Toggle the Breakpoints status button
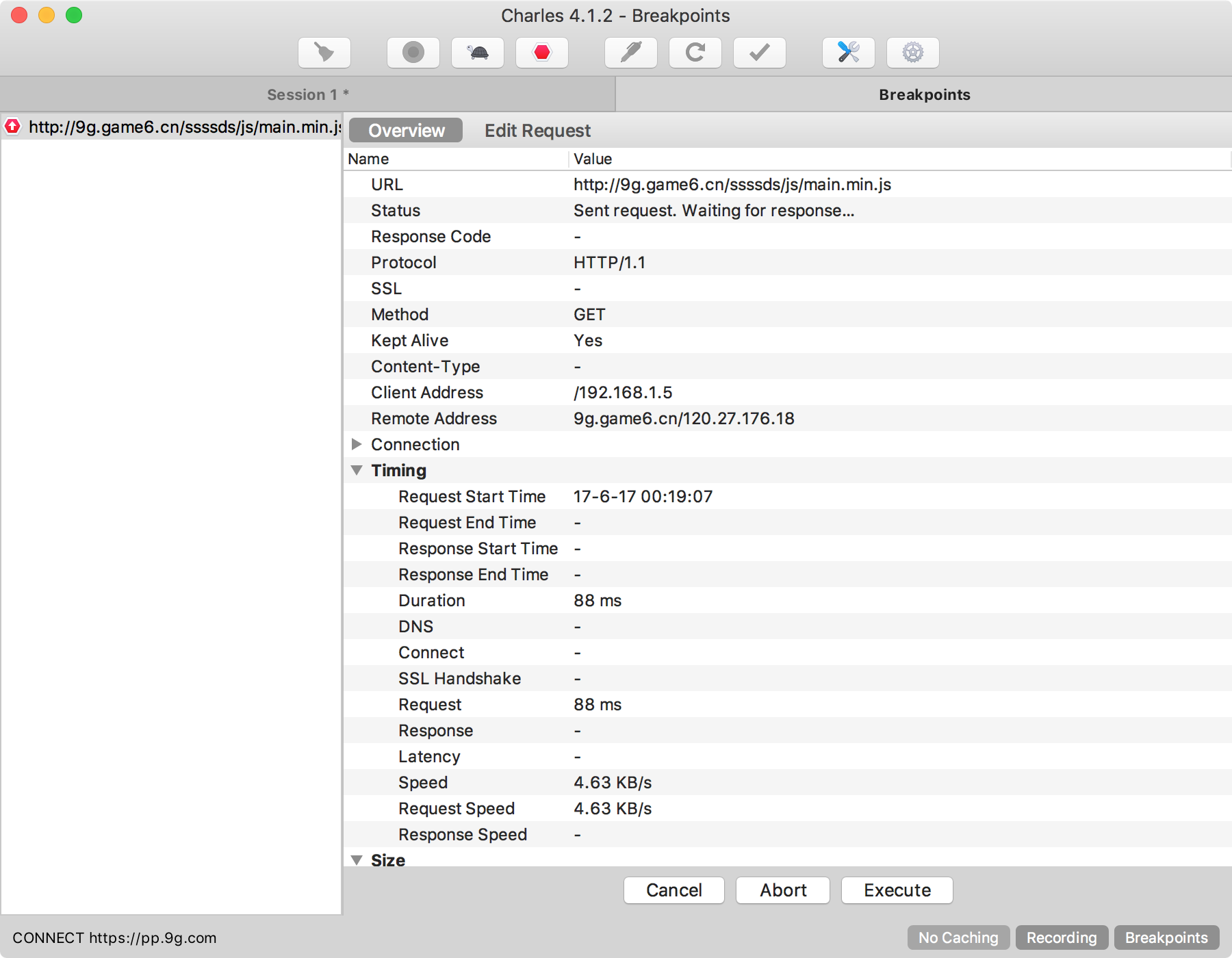 click(1166, 937)
